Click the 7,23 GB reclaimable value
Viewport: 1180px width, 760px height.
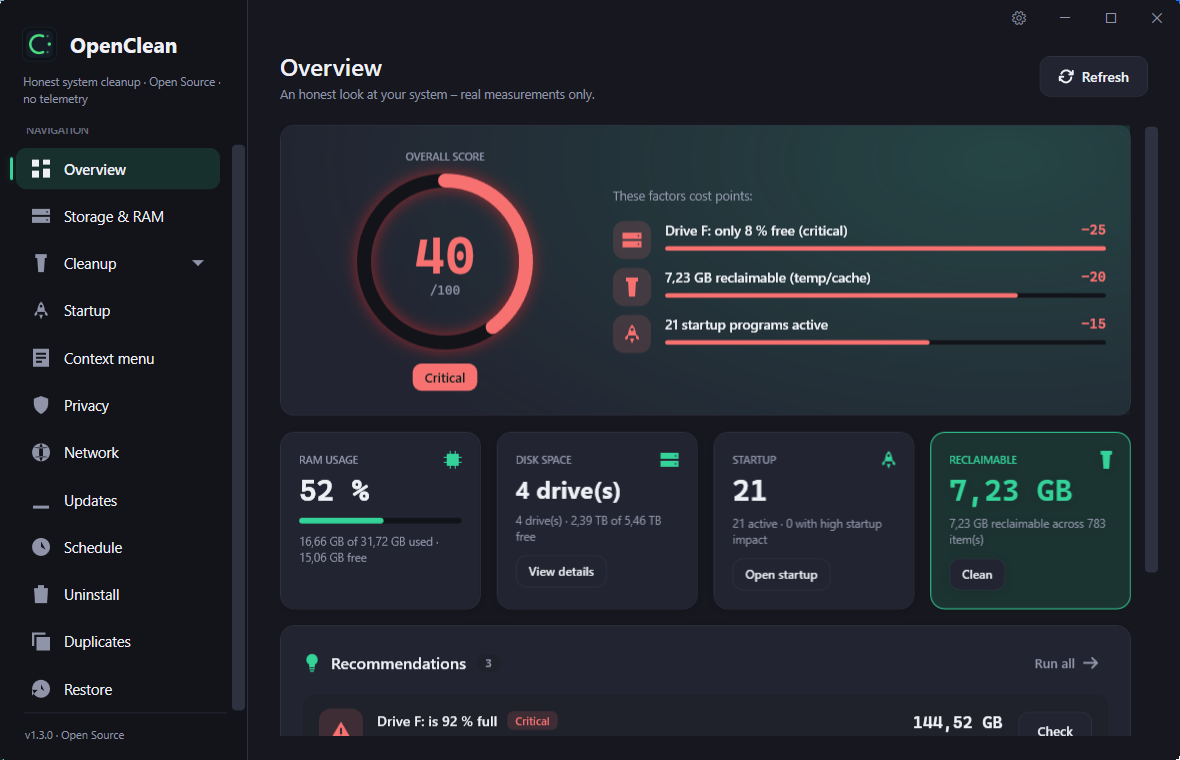point(1011,491)
